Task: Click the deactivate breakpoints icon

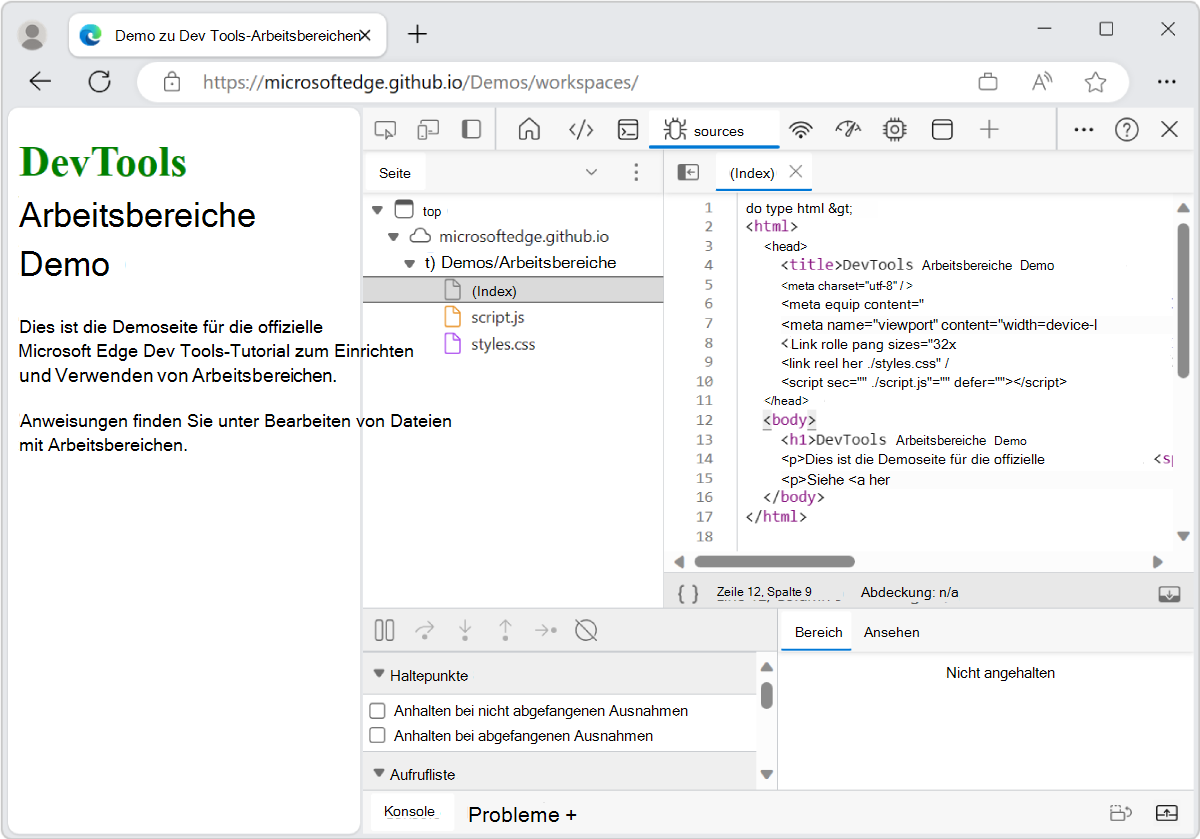Action: pyautogui.click(x=586, y=630)
